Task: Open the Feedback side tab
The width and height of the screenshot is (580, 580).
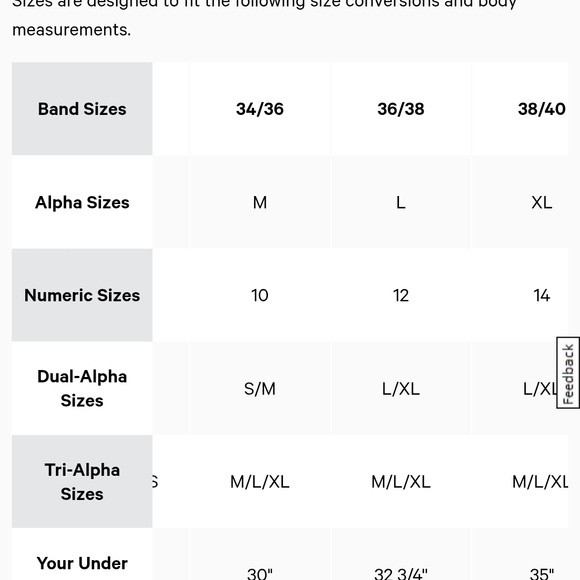Action: (x=568, y=372)
